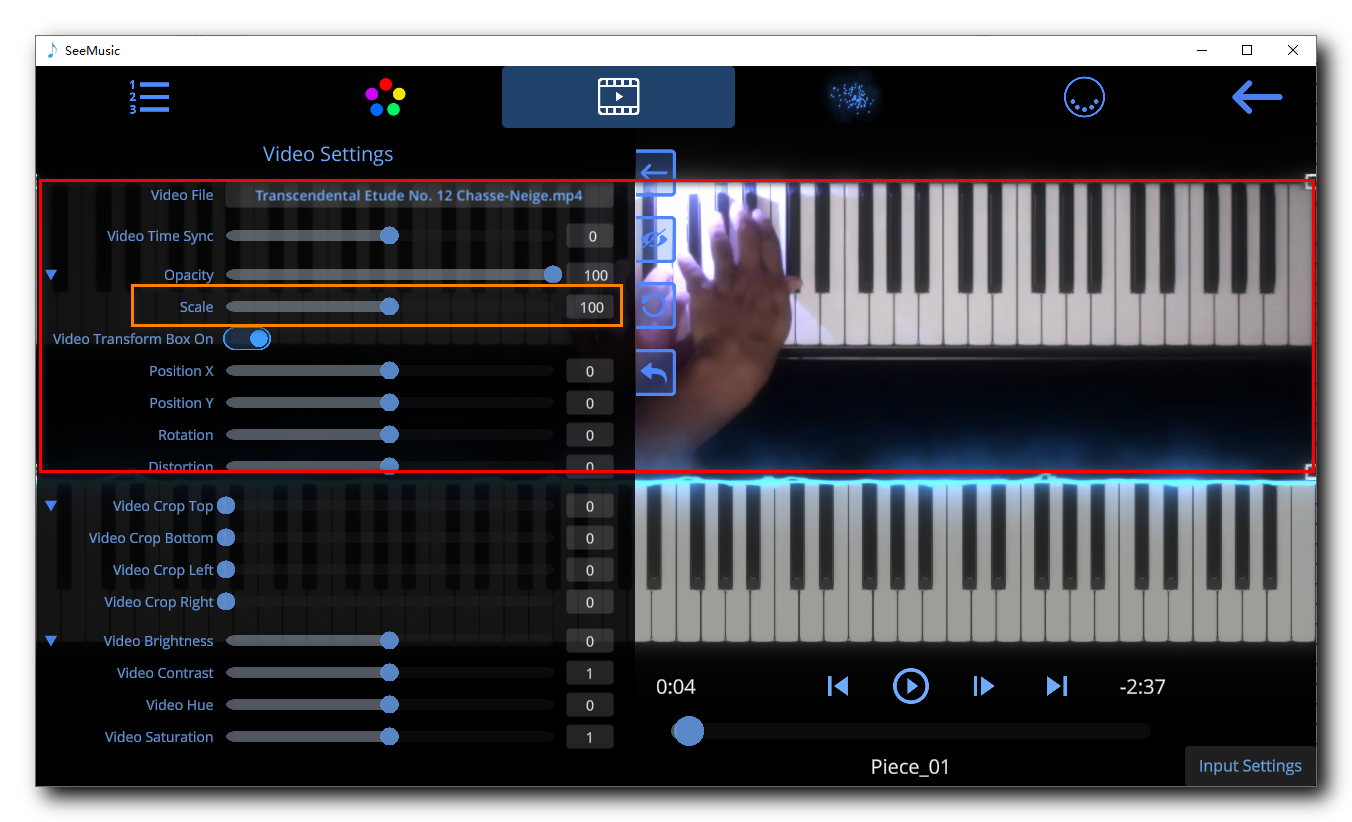
Task: Collapse settings panel with left arrow button
Action: point(655,172)
